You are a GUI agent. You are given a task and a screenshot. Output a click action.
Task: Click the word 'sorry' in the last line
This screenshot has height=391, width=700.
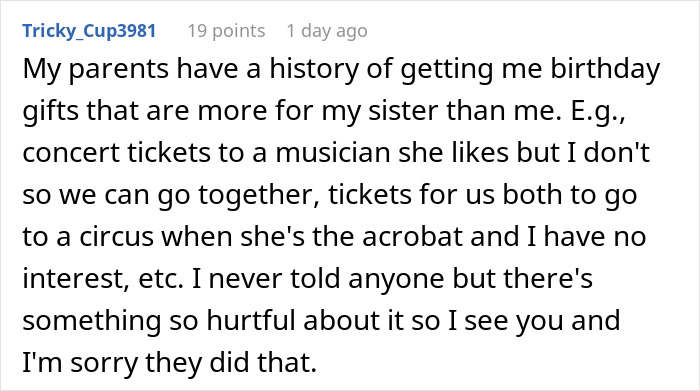tap(104, 364)
